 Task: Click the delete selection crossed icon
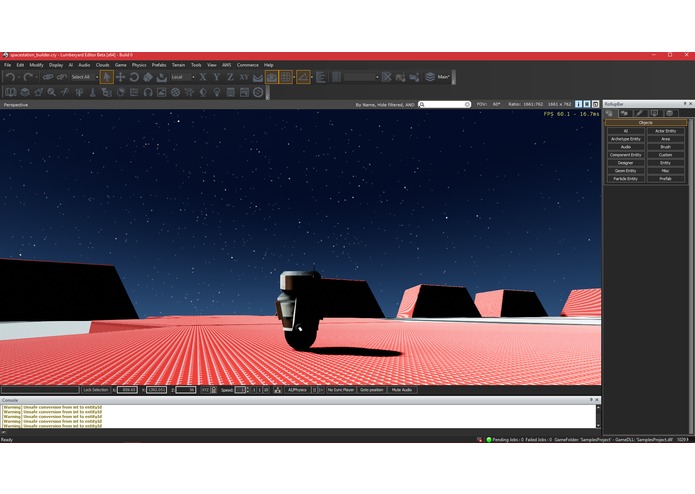(387, 77)
